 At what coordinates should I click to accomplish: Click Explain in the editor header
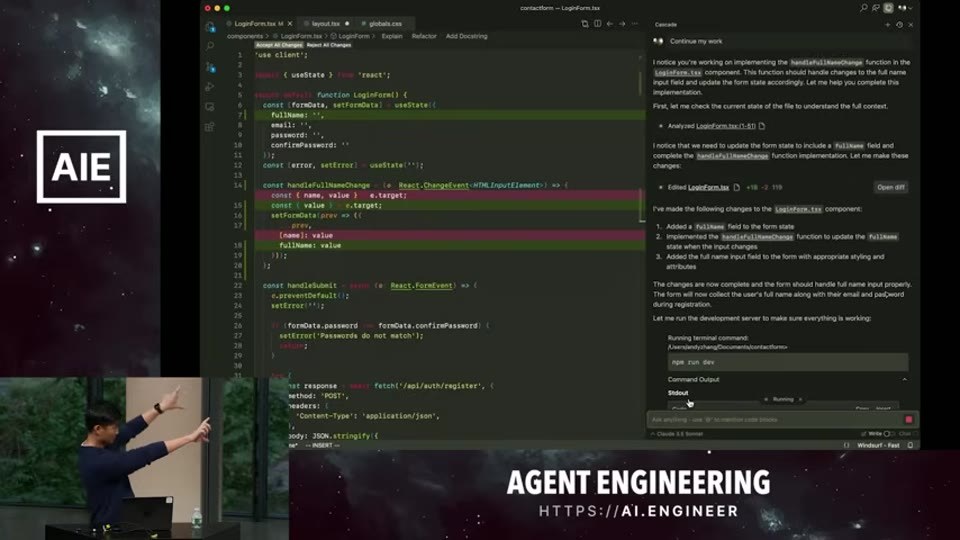[392, 36]
